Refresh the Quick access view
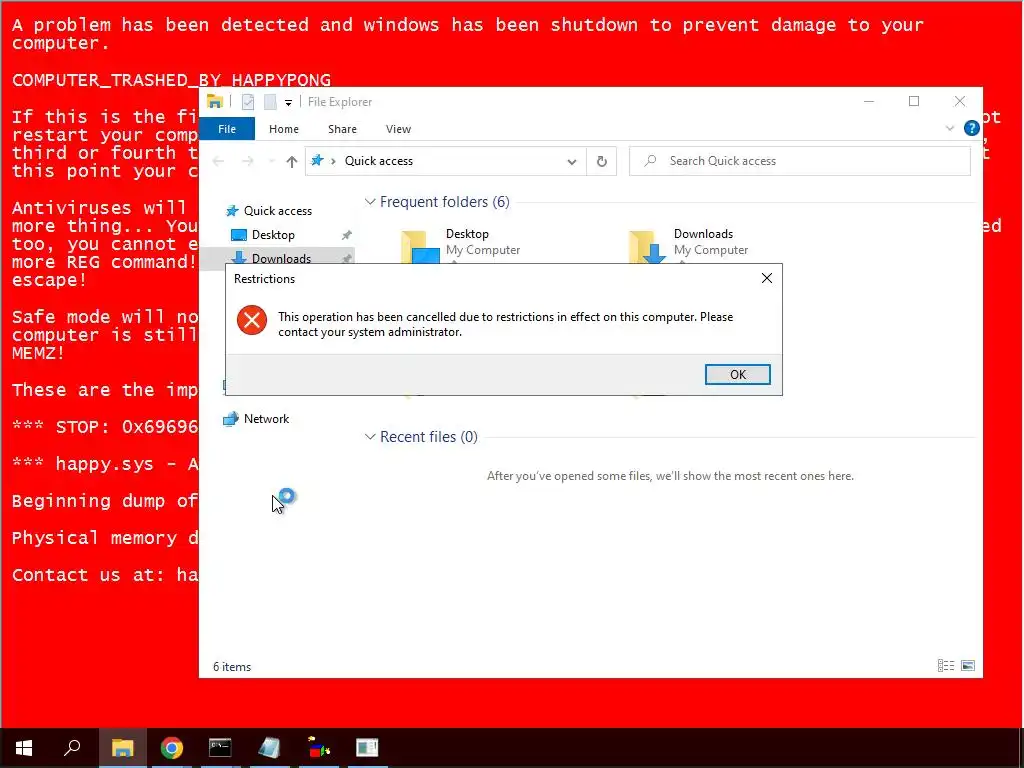Image resolution: width=1024 pixels, height=768 pixels. (x=601, y=161)
